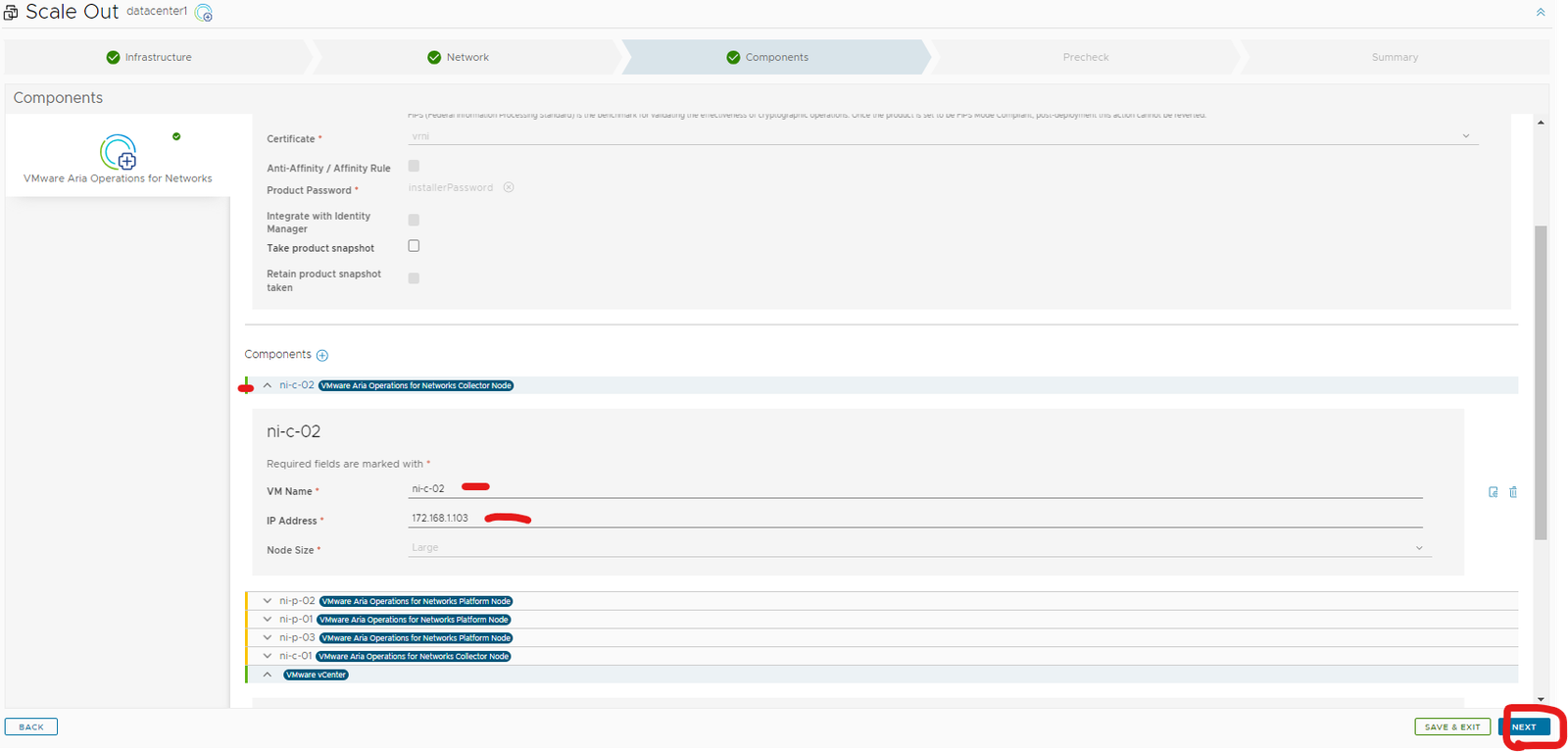Click the SAVE & EXIT button
The width and height of the screenshot is (1568, 752).
[x=1452, y=727]
